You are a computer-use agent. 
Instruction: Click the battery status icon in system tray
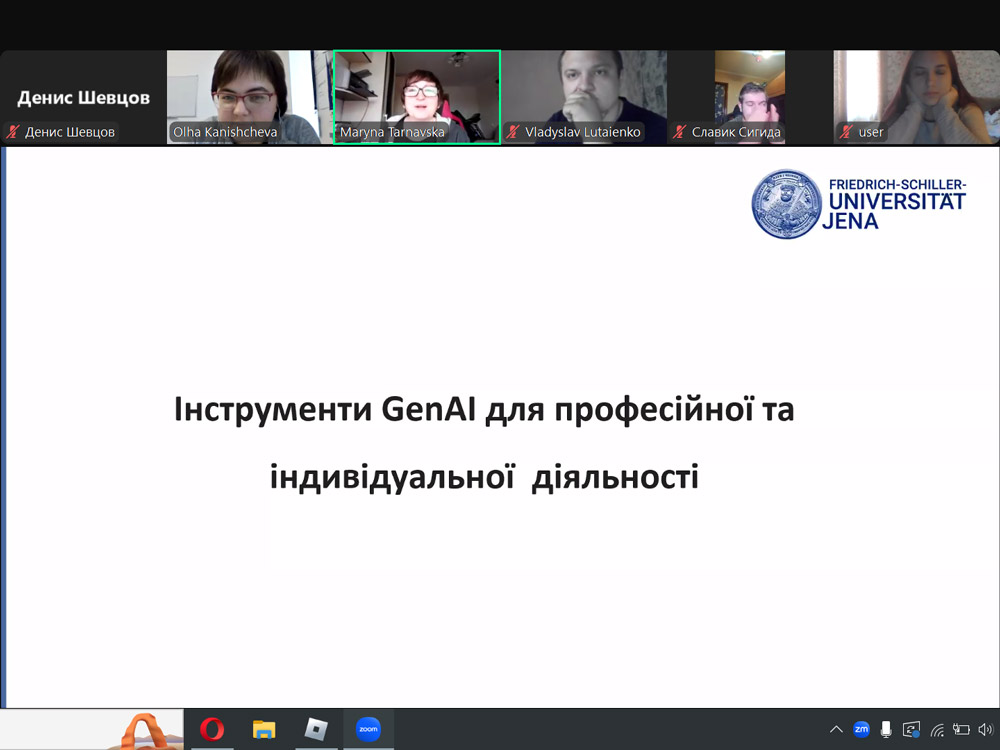[961, 729]
